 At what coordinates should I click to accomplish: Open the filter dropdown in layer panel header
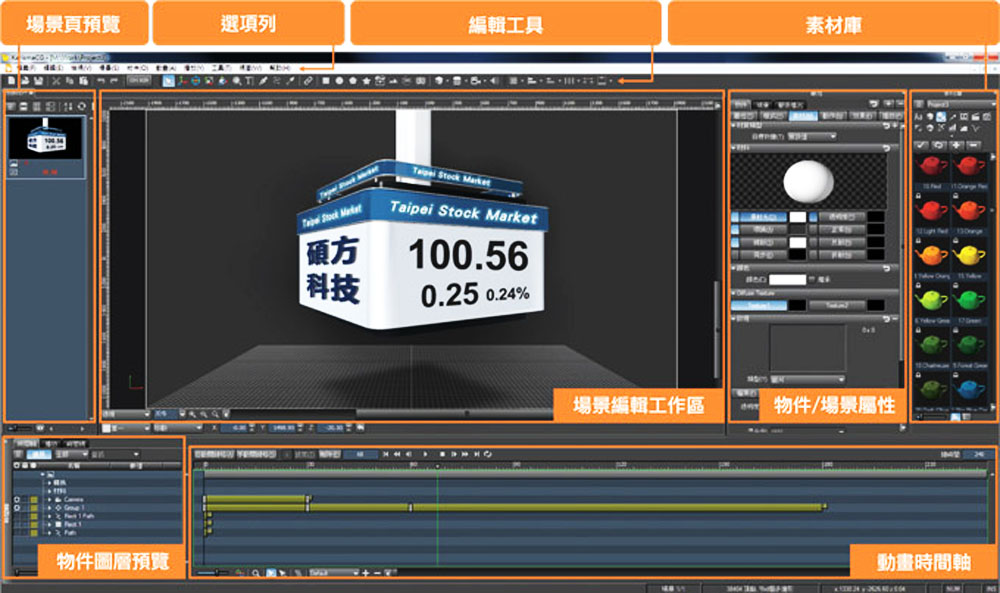click(x=71, y=454)
